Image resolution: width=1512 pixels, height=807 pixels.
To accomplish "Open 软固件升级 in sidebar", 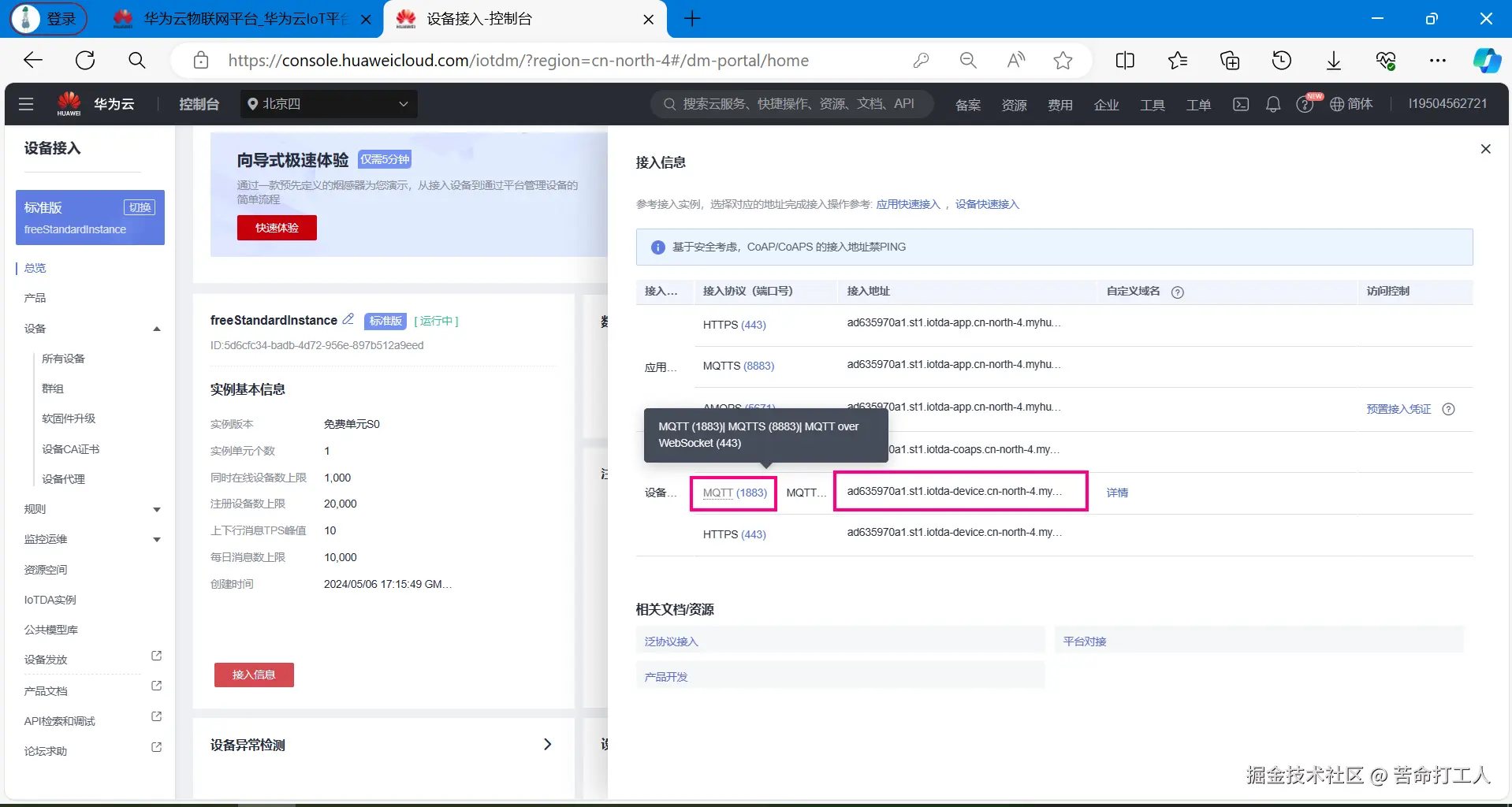I will [69, 418].
